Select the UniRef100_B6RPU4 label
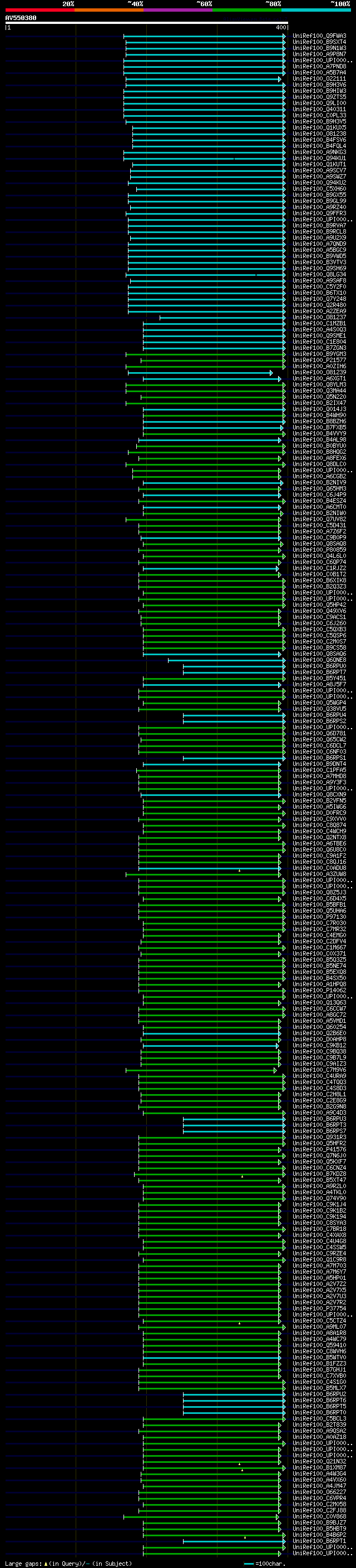Image resolution: width=356 pixels, height=1568 pixels. (x=319, y=715)
